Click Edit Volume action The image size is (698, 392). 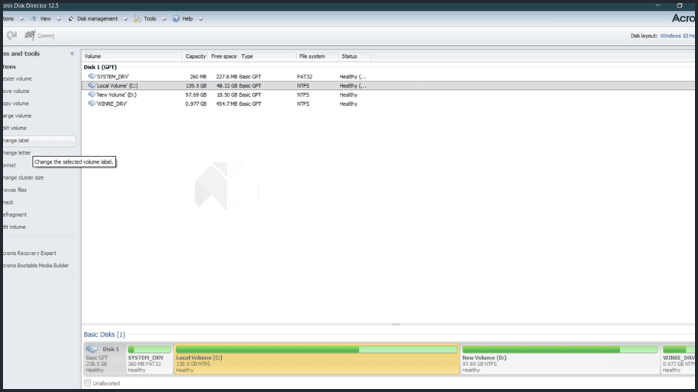click(14, 227)
